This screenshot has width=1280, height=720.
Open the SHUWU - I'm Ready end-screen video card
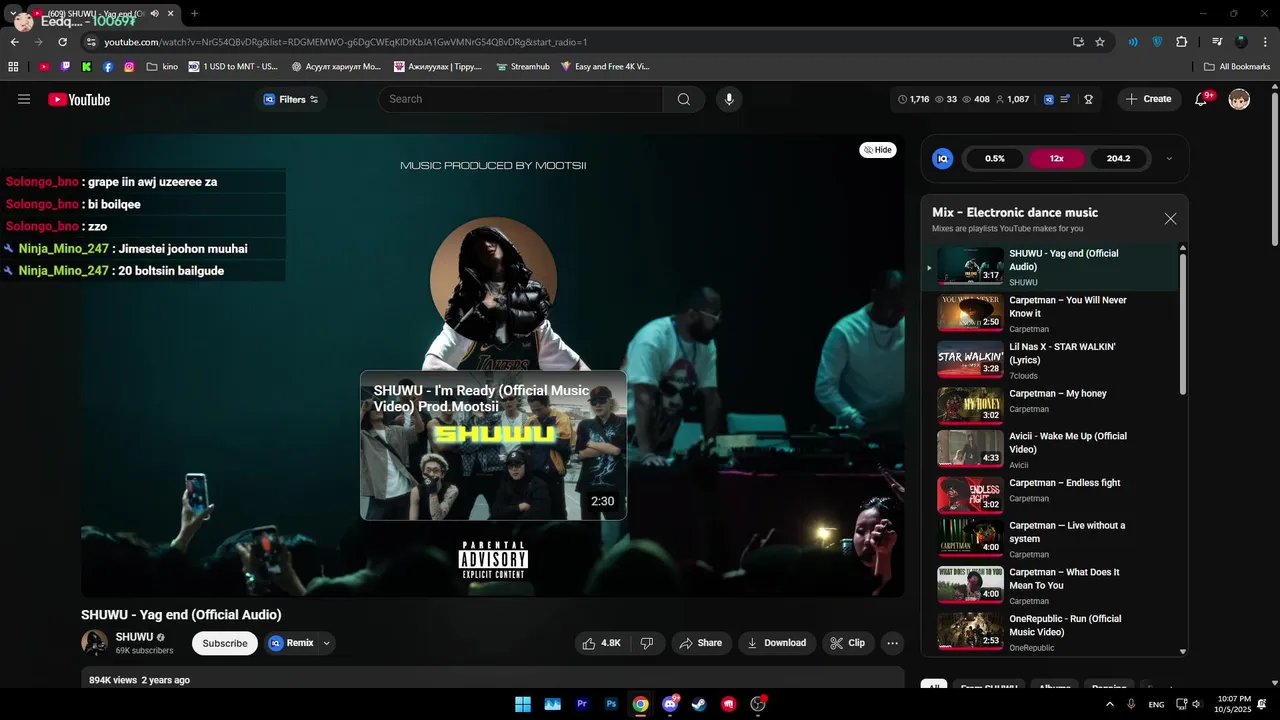[x=493, y=445]
